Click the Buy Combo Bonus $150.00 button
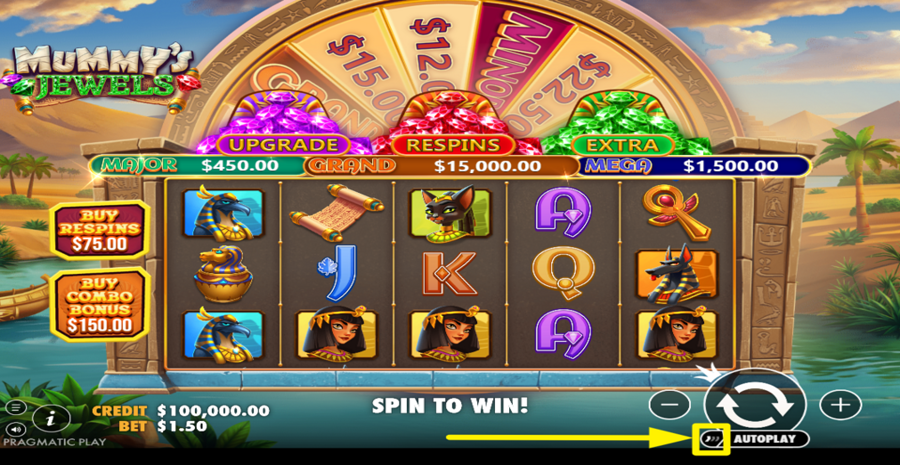Image resolution: width=900 pixels, height=465 pixels. click(100, 304)
